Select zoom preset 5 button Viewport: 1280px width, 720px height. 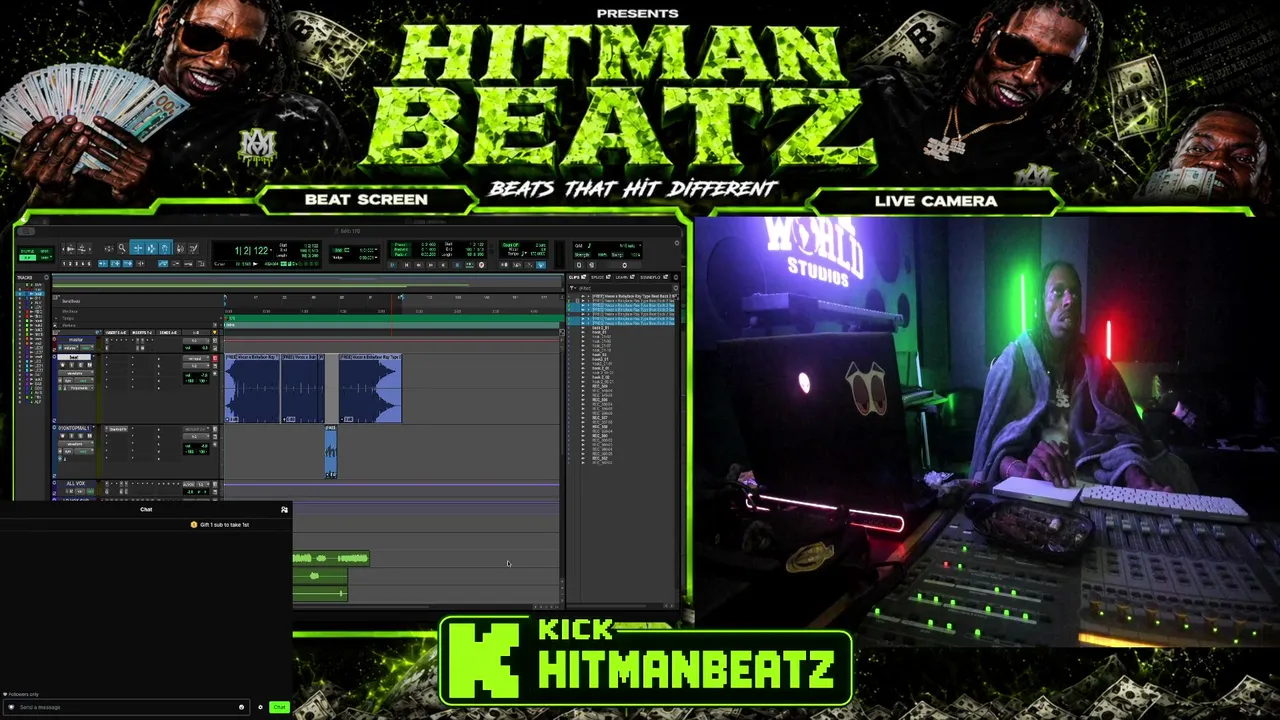(x=89, y=263)
